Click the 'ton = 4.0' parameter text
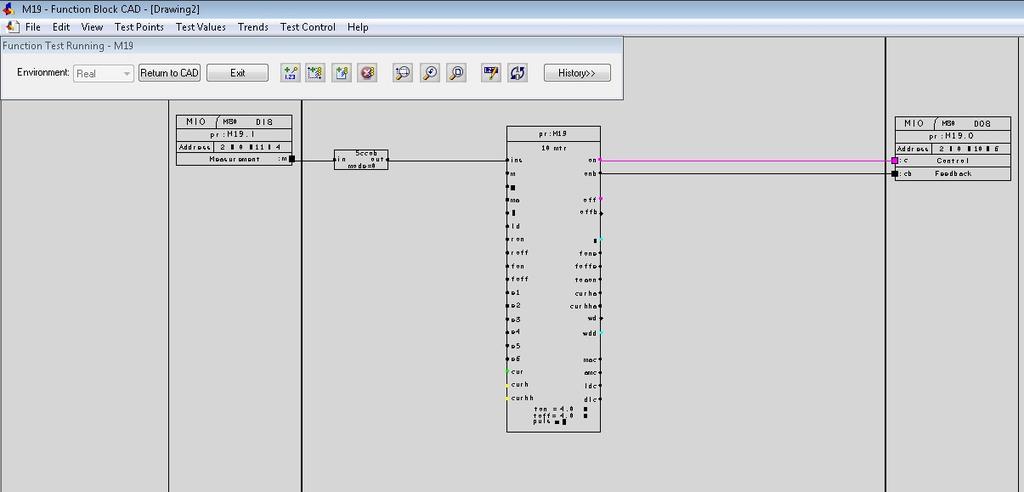This screenshot has width=1024, height=492. coord(554,409)
